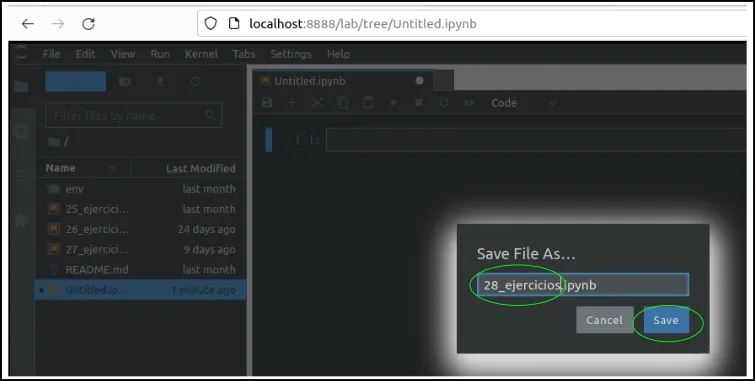Image resolution: width=755 pixels, height=381 pixels.
Task: Cancel the Save File As dialog
Action: (604, 320)
